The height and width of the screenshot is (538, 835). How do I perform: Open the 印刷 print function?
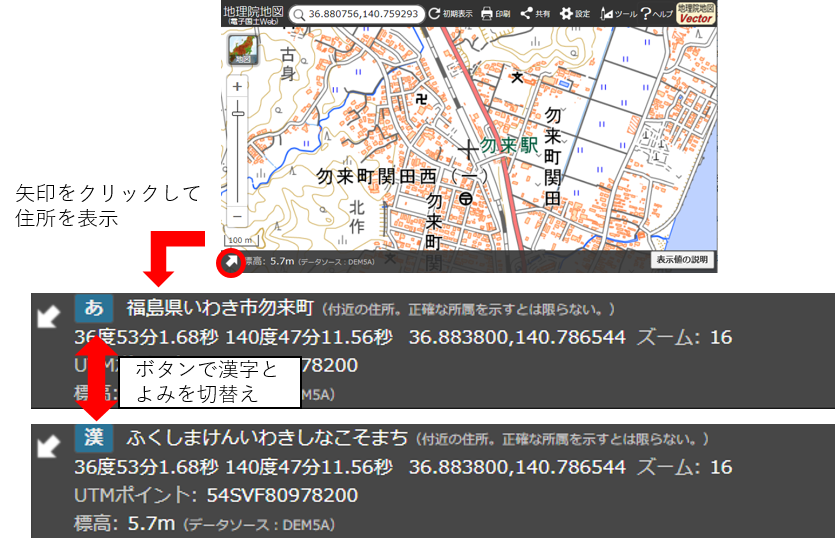click(495, 14)
